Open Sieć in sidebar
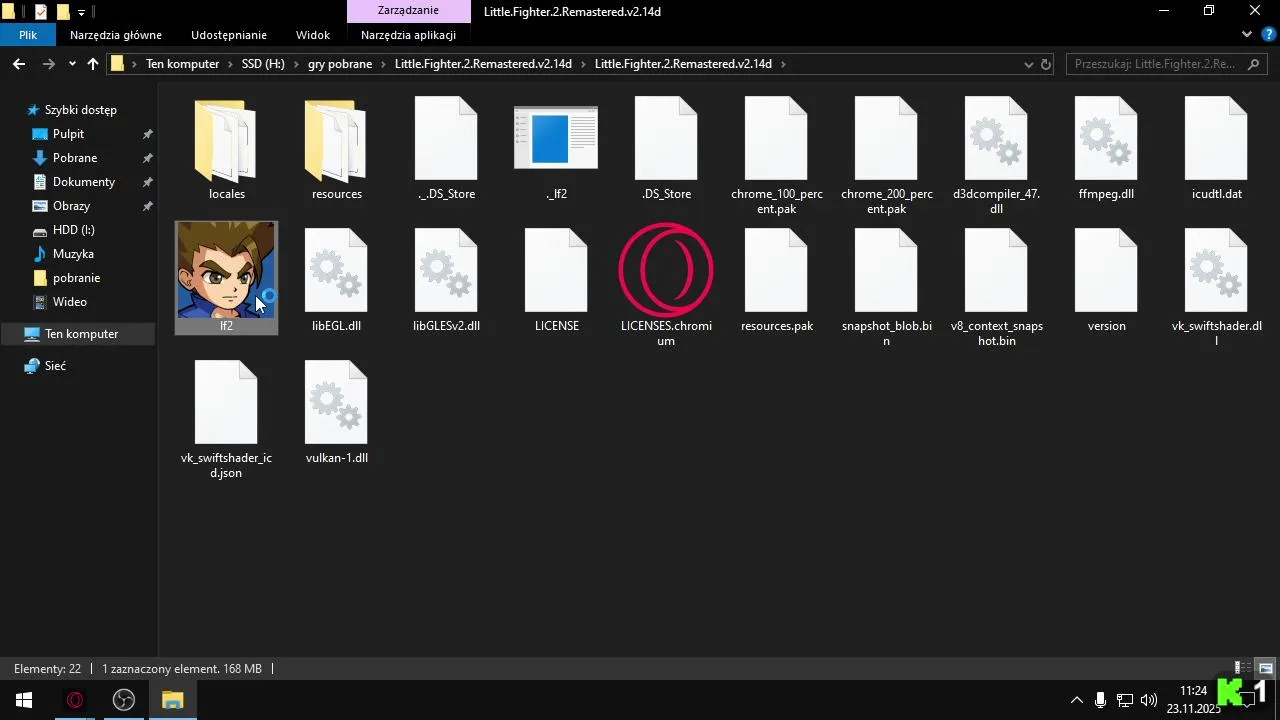Screen dimensions: 1280x720 click(x=55, y=366)
